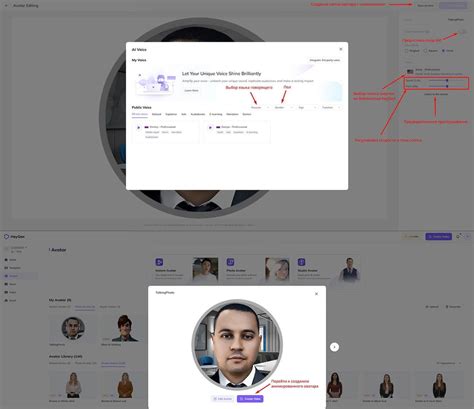Open the Age dropdown filter

click(307, 108)
